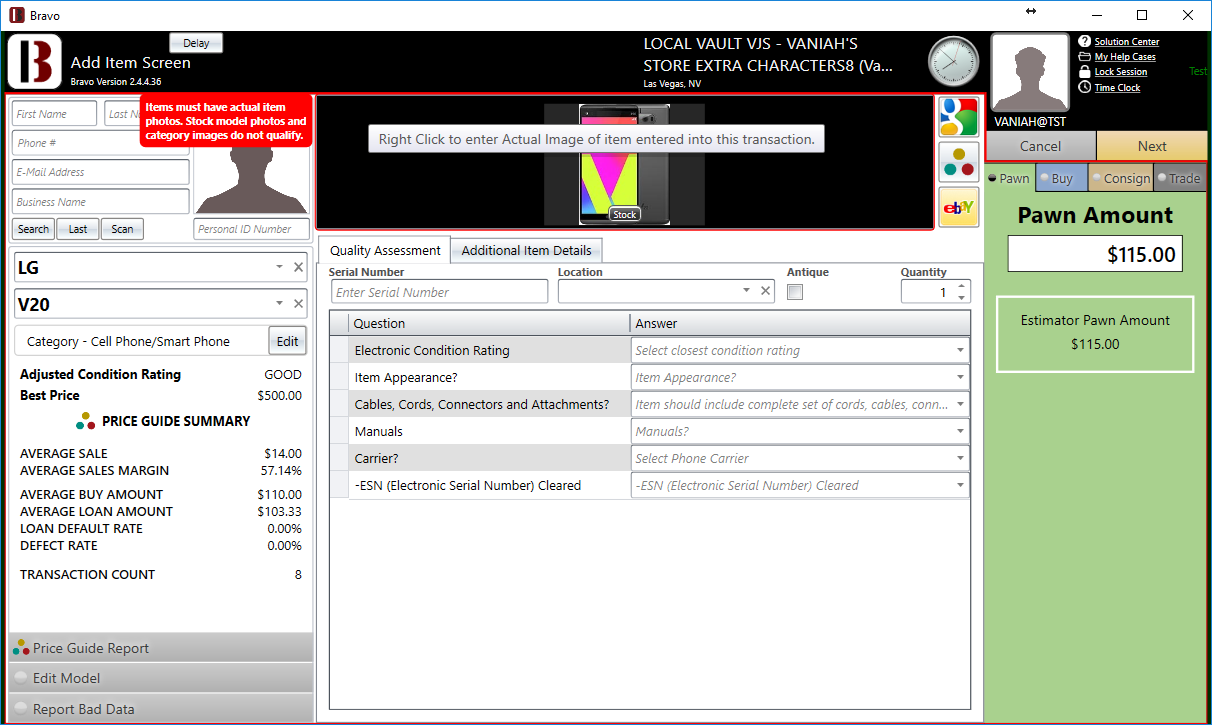Screen dimensions: 1212x725
Task: Clear the Location field
Action: [x=765, y=291]
